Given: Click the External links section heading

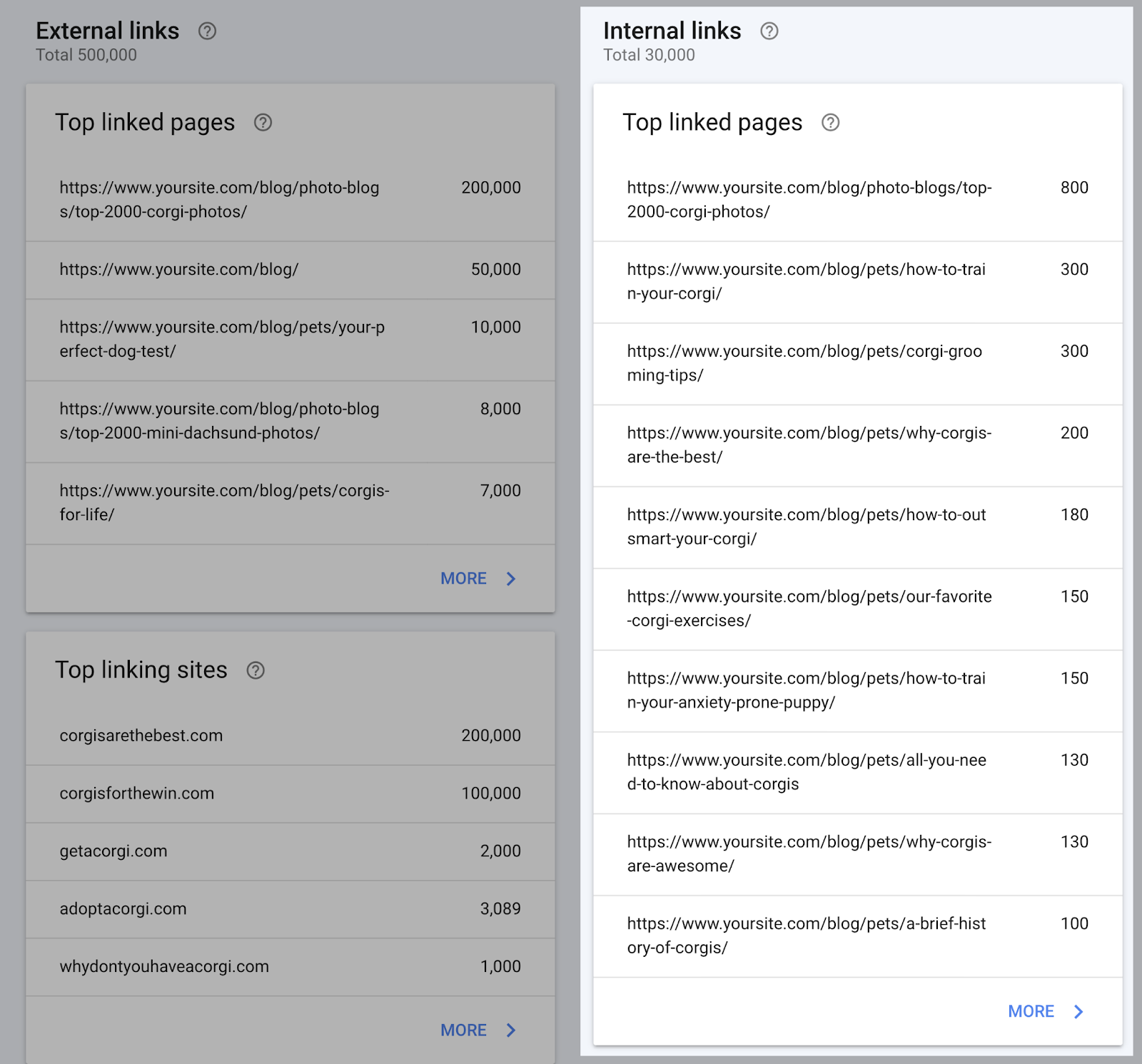Looking at the screenshot, I should (108, 31).
